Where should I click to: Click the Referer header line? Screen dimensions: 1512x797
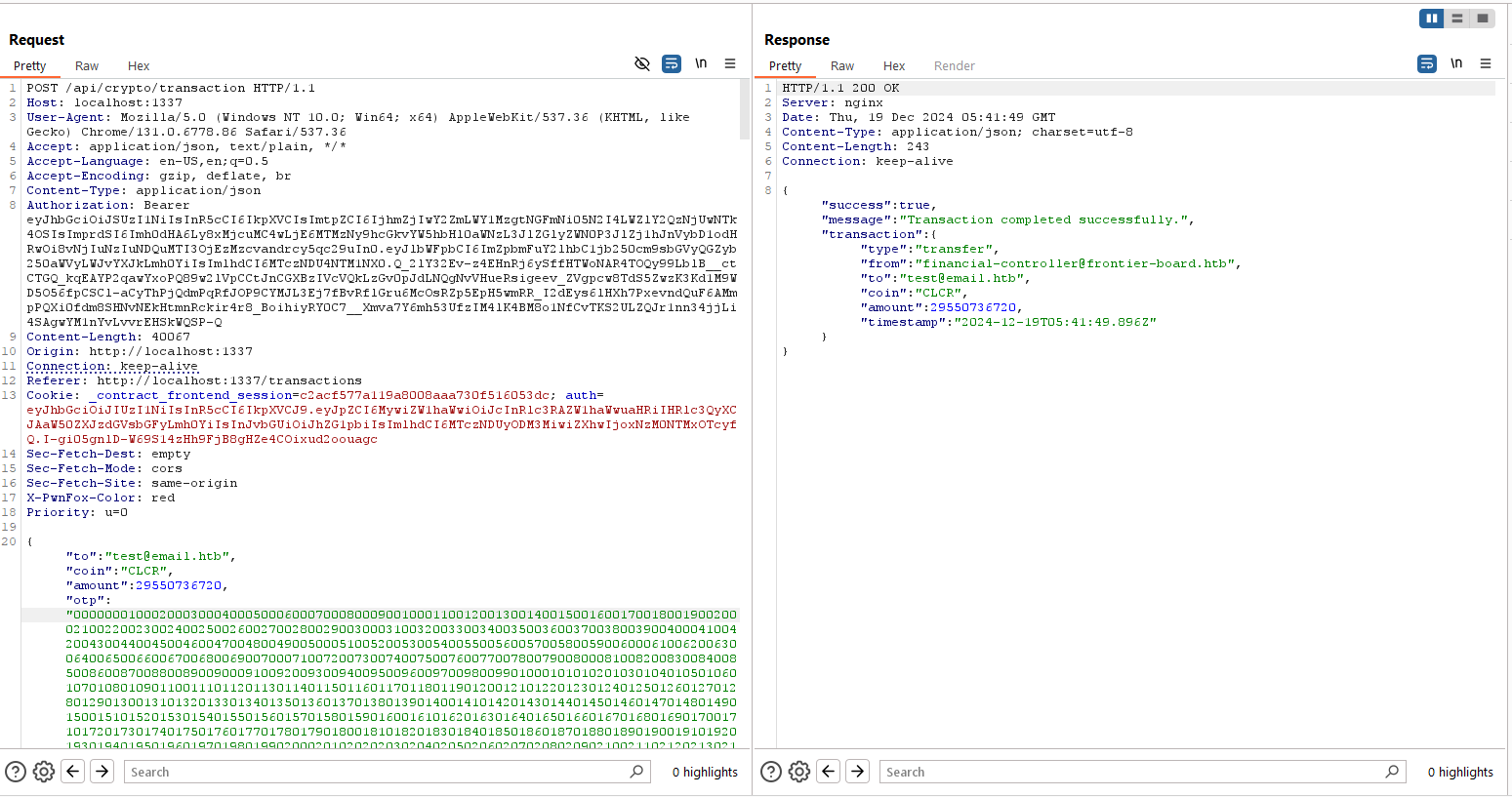194,380
